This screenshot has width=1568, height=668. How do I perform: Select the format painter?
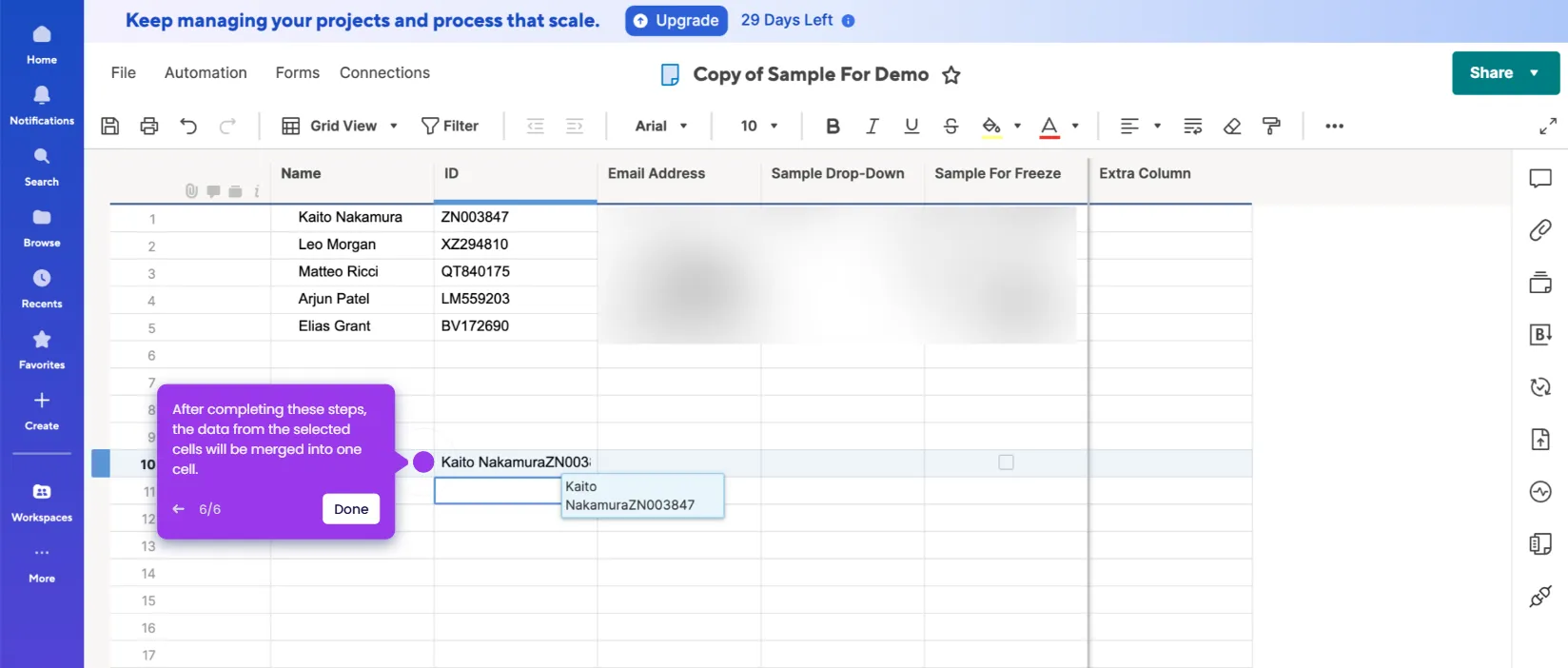(x=1271, y=126)
